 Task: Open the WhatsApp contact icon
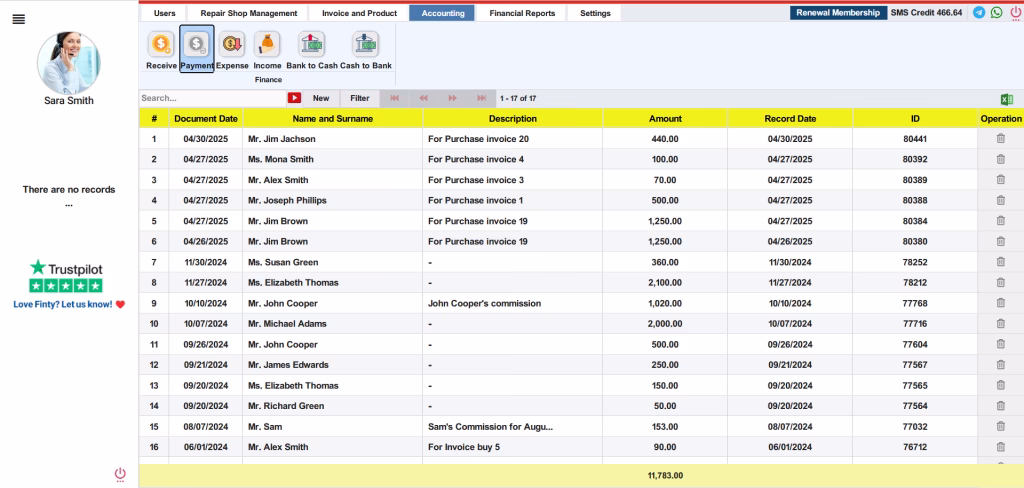(996, 12)
